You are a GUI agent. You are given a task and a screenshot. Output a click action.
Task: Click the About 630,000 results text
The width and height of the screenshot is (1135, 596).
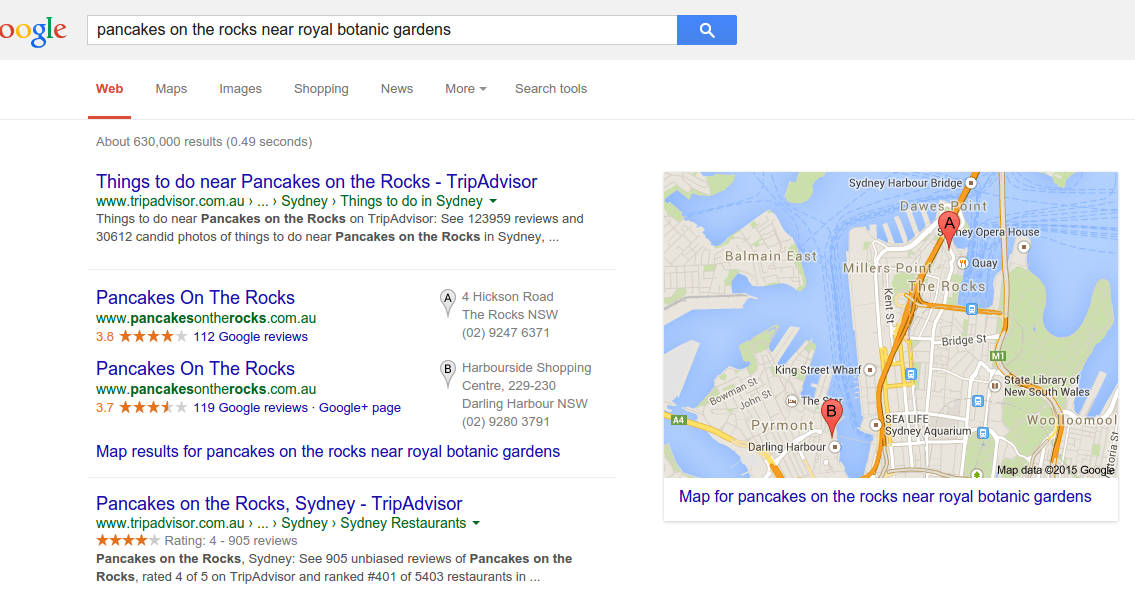pyautogui.click(x=204, y=141)
